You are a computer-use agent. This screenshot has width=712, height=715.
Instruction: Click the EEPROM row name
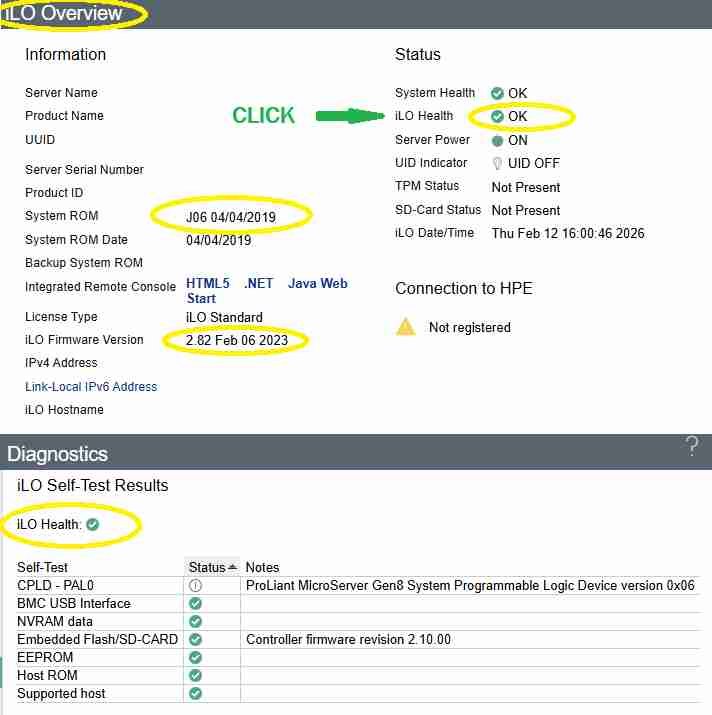tap(45, 657)
